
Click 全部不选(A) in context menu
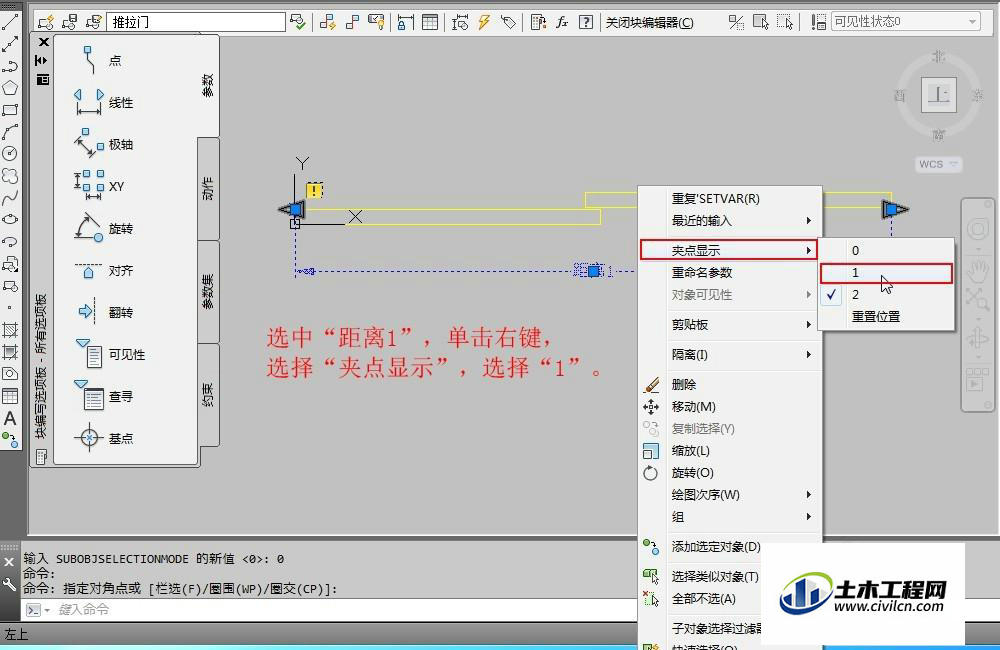pos(702,599)
